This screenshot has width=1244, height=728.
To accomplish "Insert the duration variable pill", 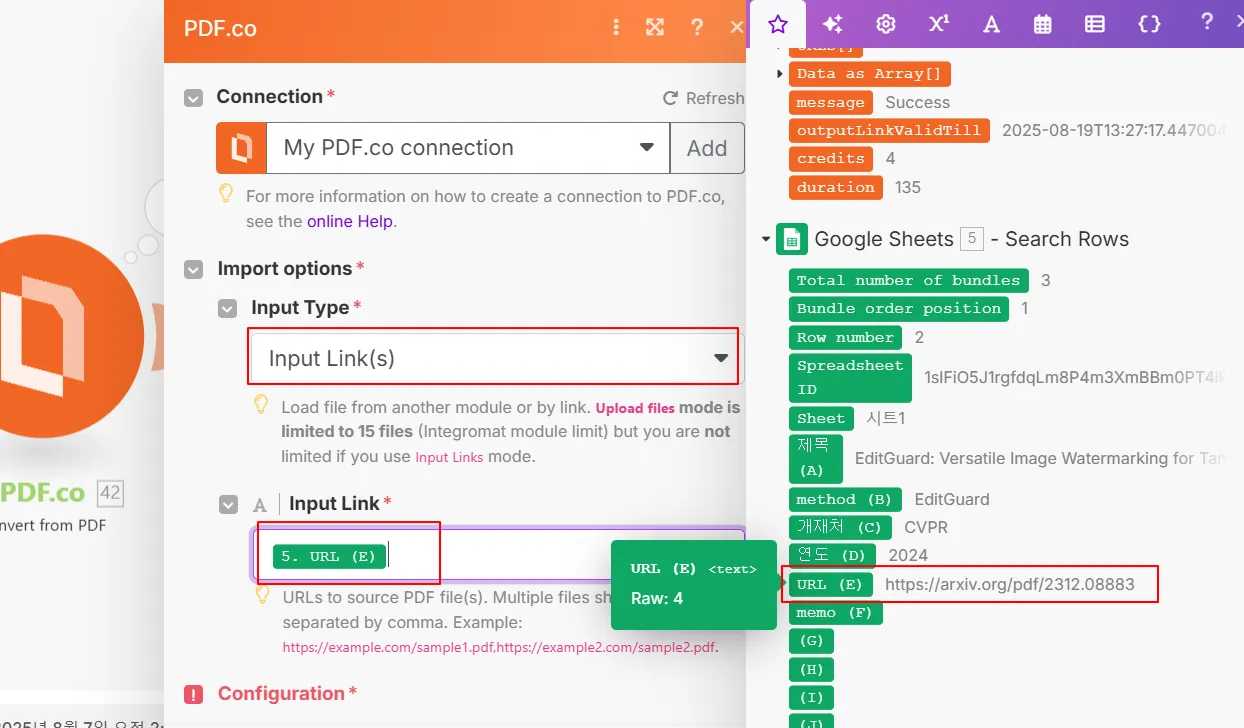I will [x=835, y=187].
